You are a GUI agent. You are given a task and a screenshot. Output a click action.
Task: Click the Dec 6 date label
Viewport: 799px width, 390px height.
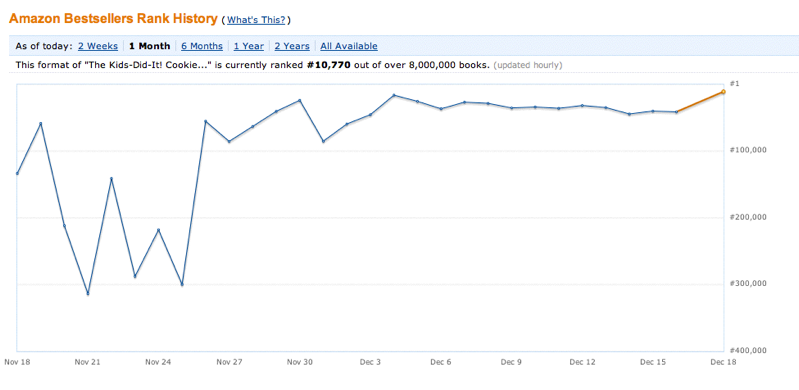point(441,362)
